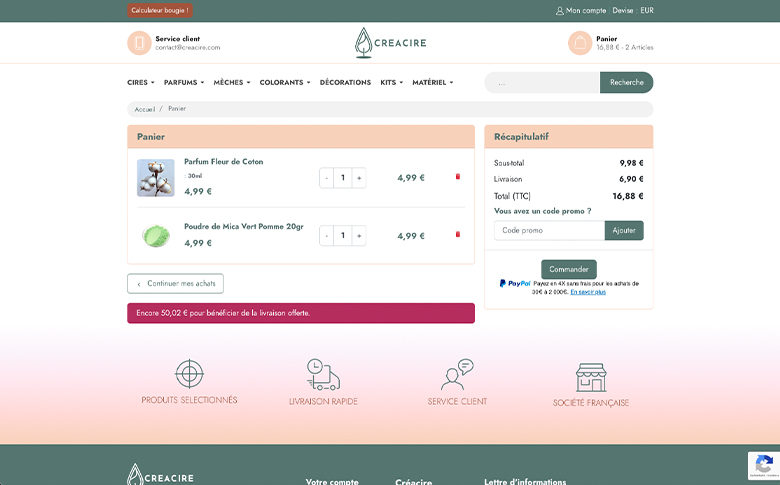This screenshot has height=485, width=780.
Task: Open the shopping bag Panier icon
Action: 580,43
